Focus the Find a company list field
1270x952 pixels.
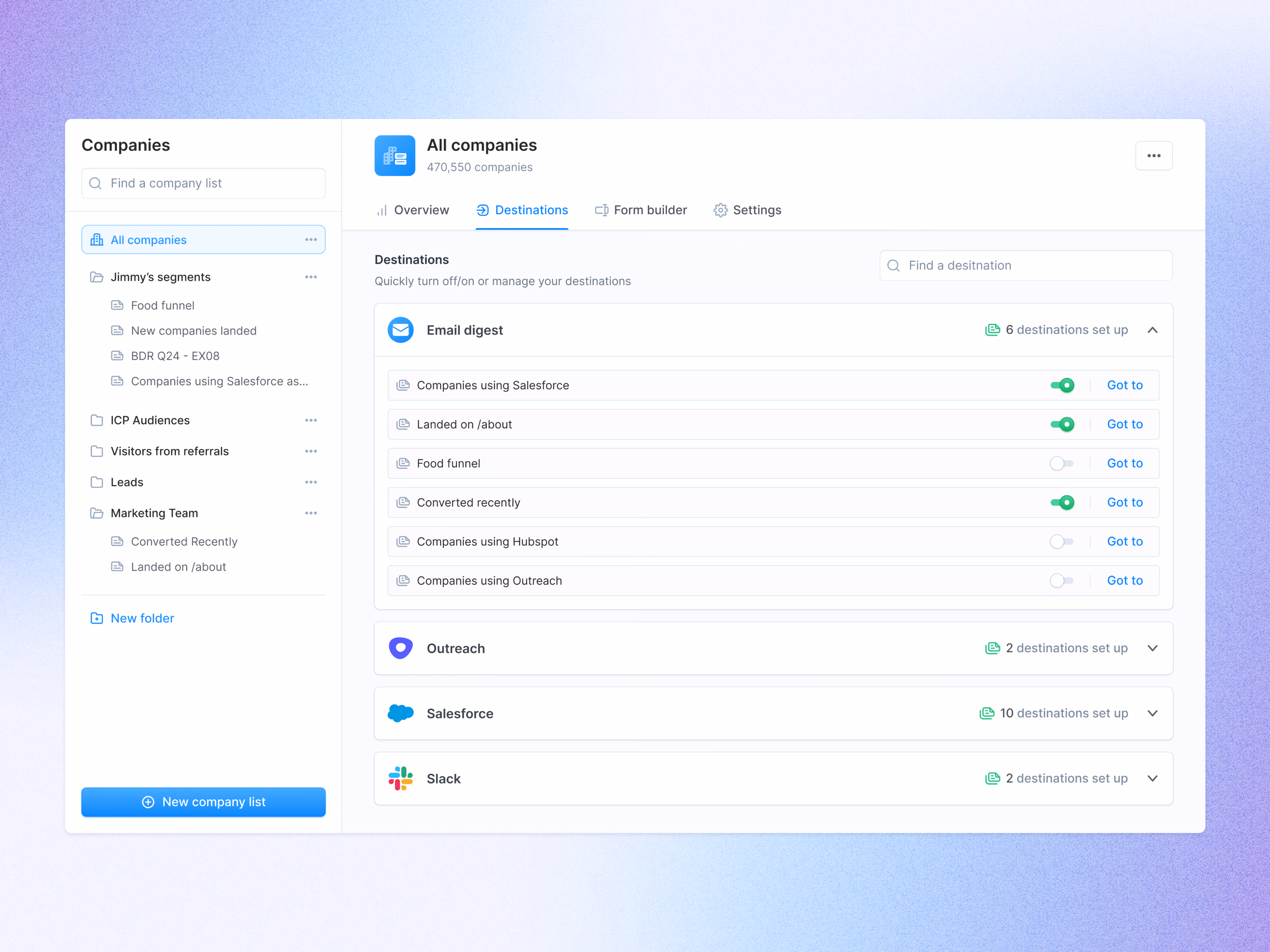pos(203,183)
